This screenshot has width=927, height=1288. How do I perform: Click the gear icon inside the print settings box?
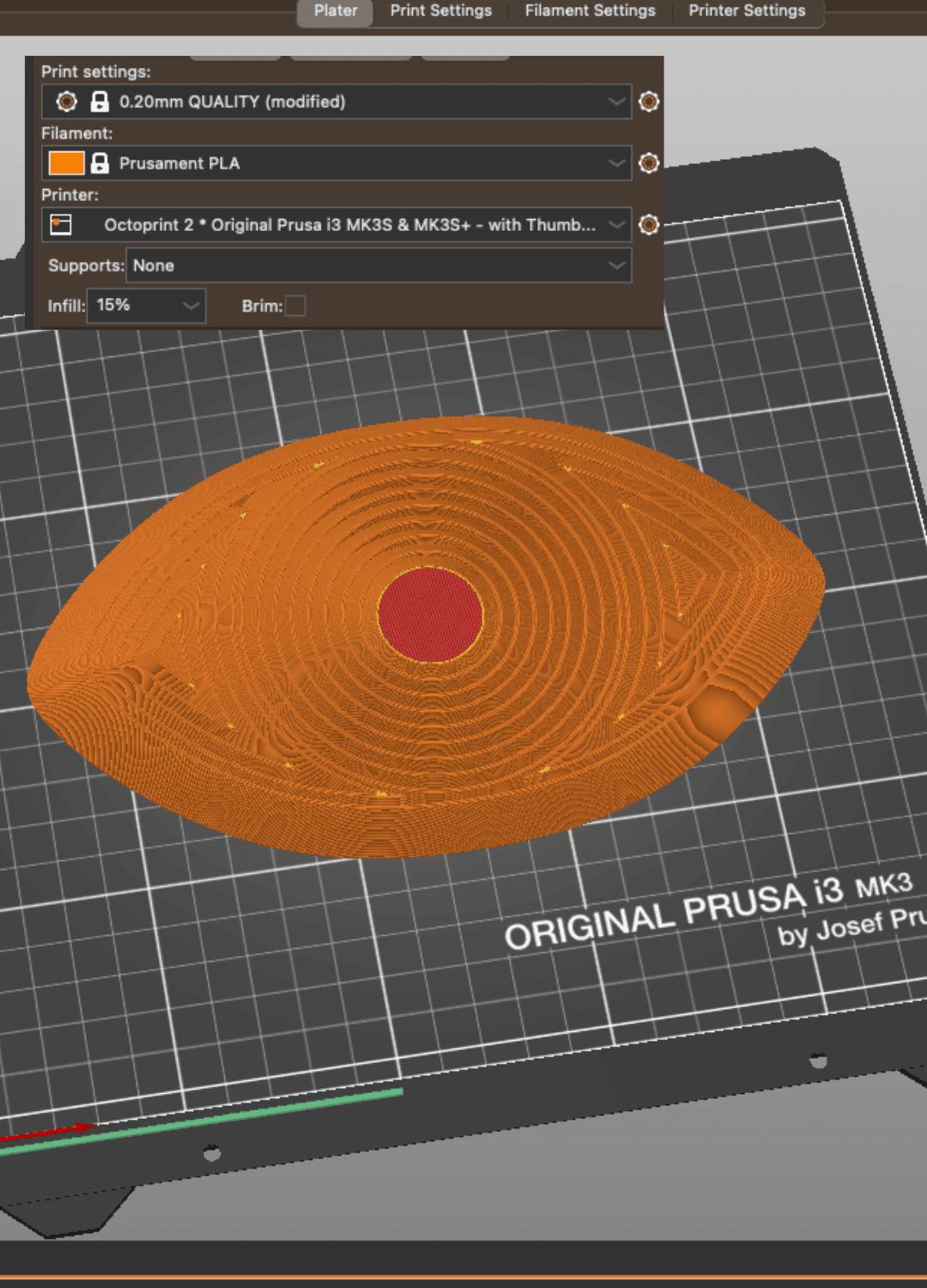[66, 101]
